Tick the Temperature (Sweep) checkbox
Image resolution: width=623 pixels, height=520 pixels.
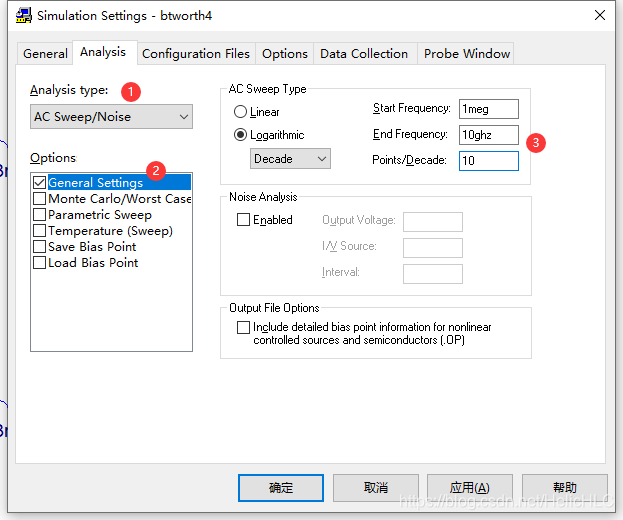[x=40, y=231]
